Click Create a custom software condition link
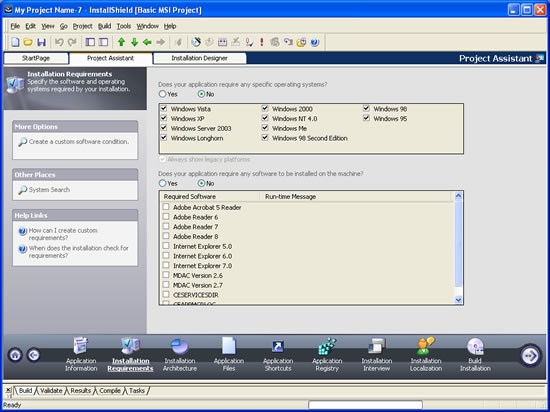The image size is (550, 412). pyautogui.click(x=79, y=142)
